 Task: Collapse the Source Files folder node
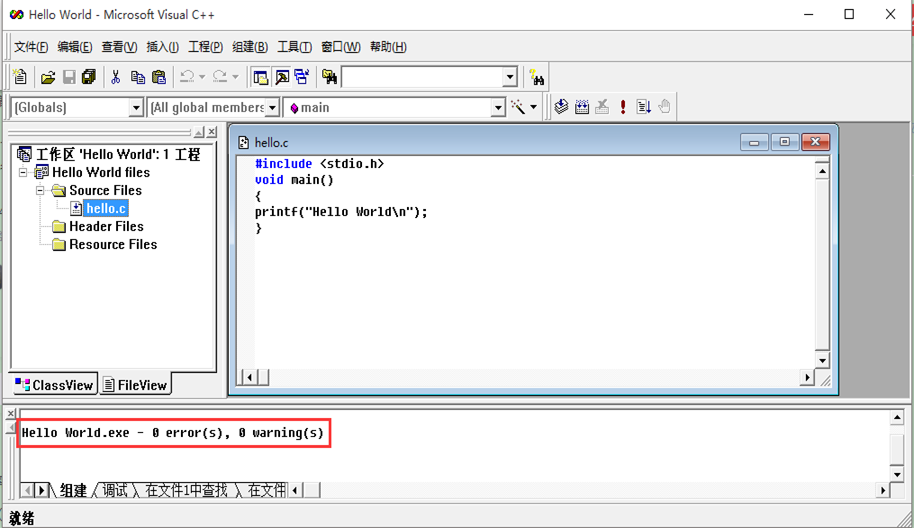tap(40, 191)
